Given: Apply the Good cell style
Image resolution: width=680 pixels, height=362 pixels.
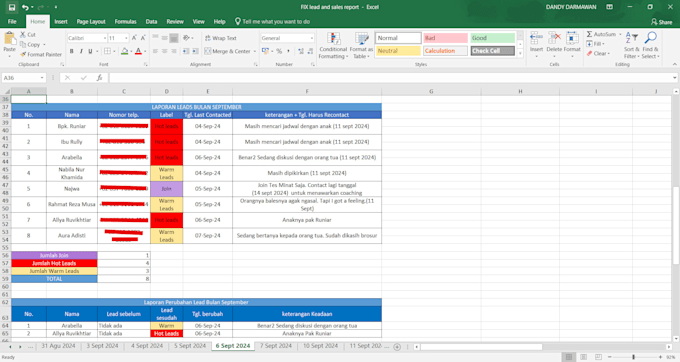Looking at the screenshot, I should click(493, 38).
